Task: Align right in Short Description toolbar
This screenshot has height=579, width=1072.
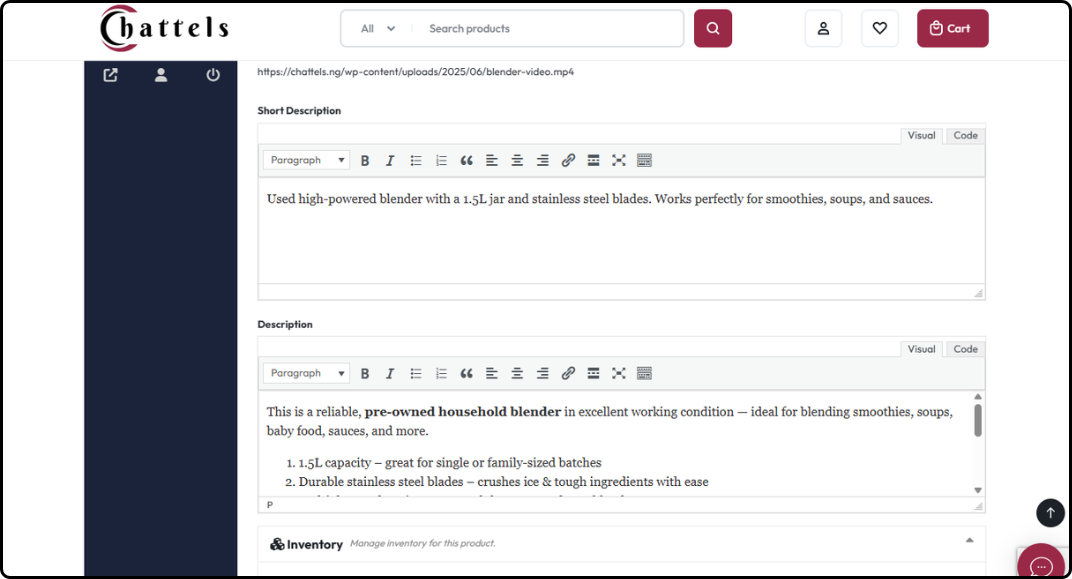Action: coord(542,161)
